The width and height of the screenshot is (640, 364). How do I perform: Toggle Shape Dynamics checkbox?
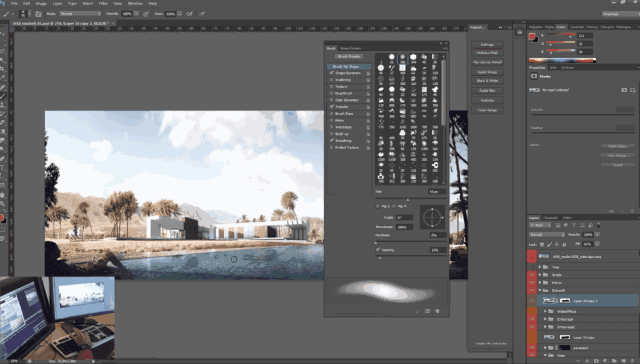[332, 73]
